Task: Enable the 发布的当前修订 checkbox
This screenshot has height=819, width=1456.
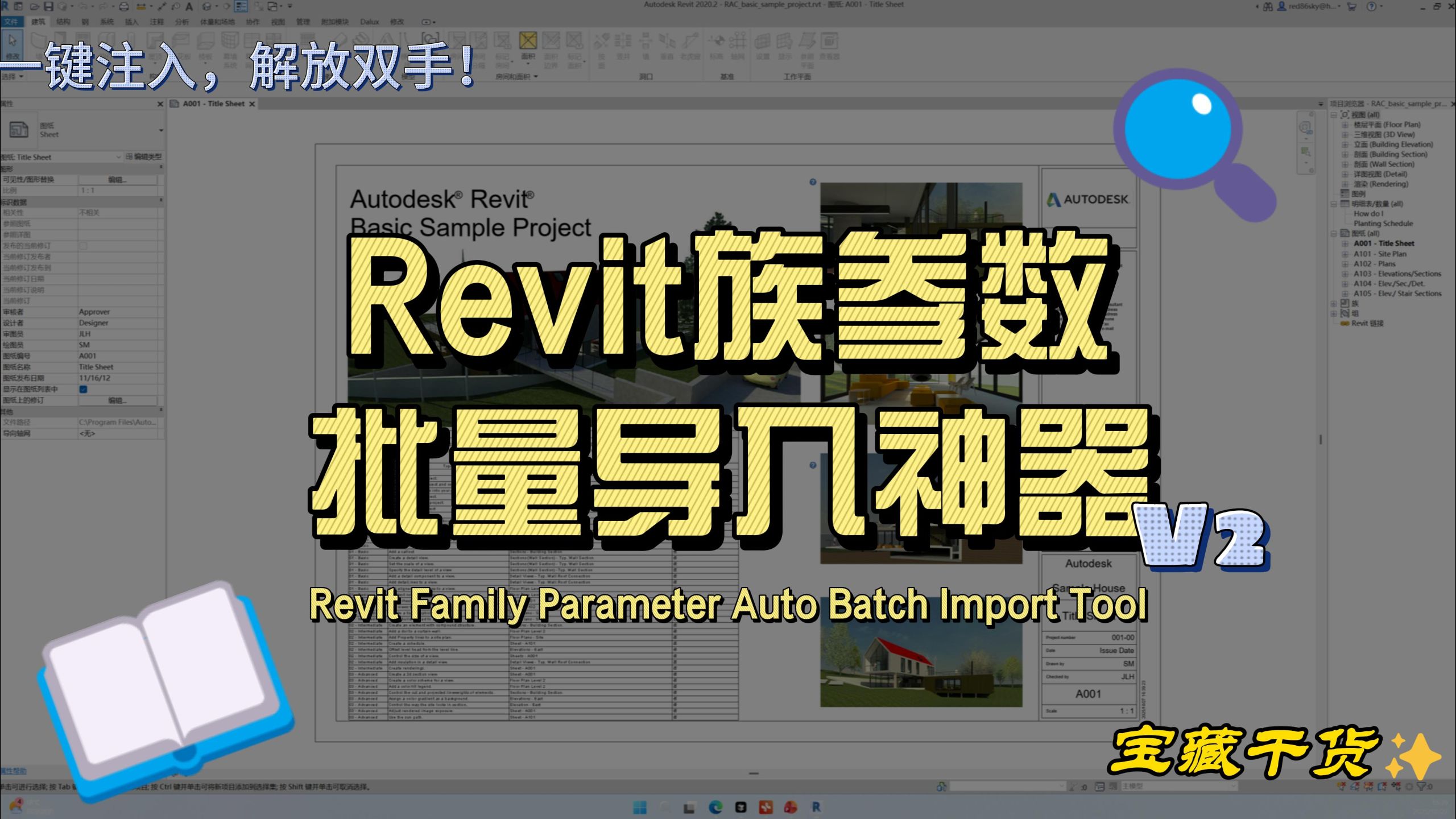Action: (82, 246)
